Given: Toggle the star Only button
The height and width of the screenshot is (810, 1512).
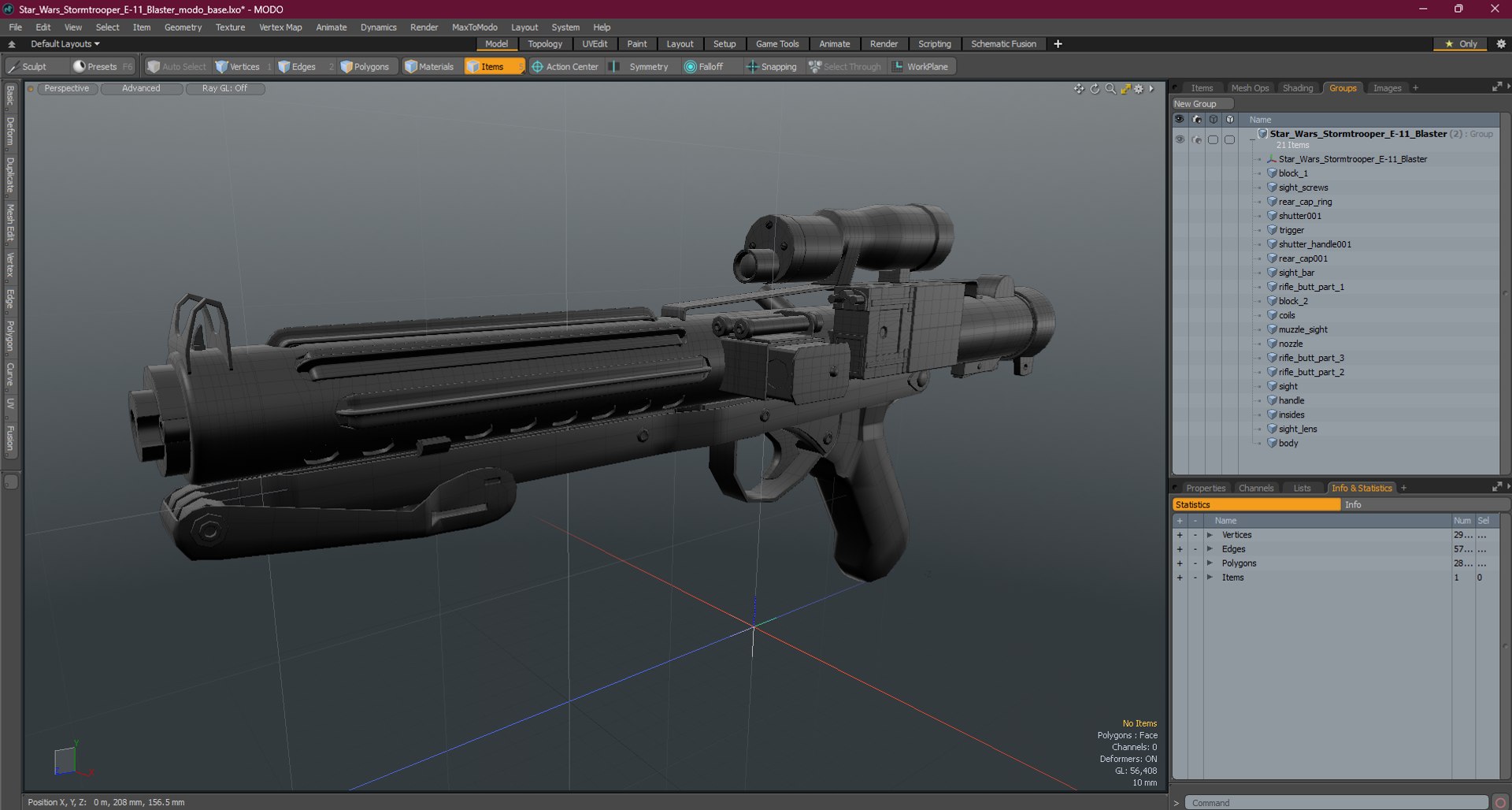Looking at the screenshot, I should (x=1462, y=44).
